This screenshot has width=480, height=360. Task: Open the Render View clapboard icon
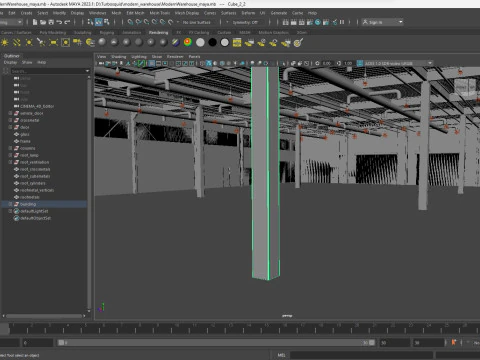[x=285, y=22]
